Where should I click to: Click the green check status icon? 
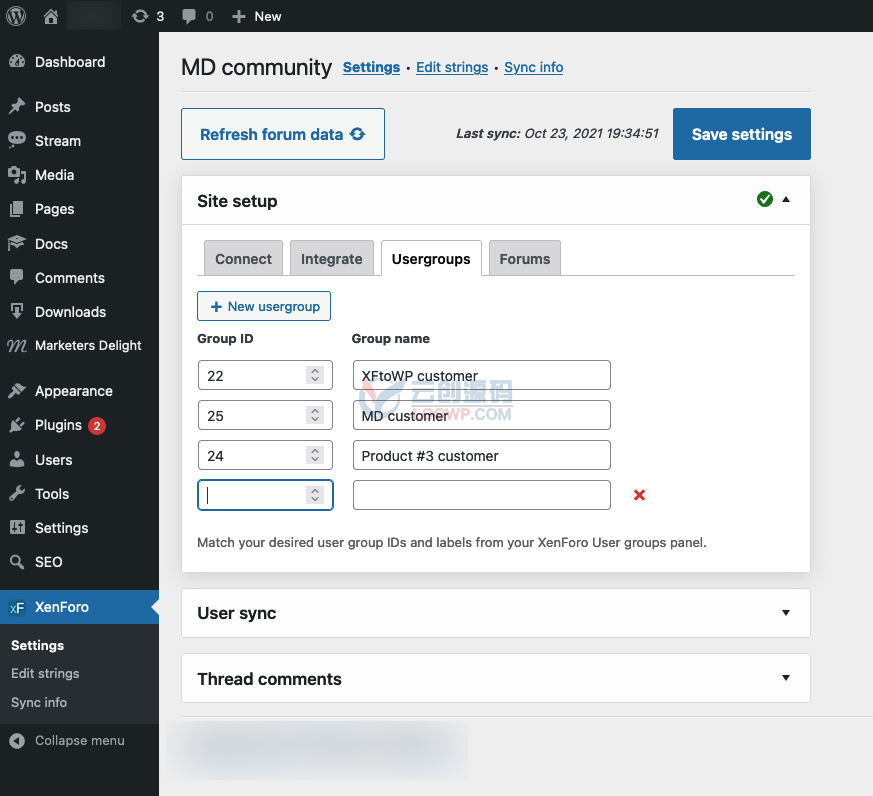pos(765,199)
